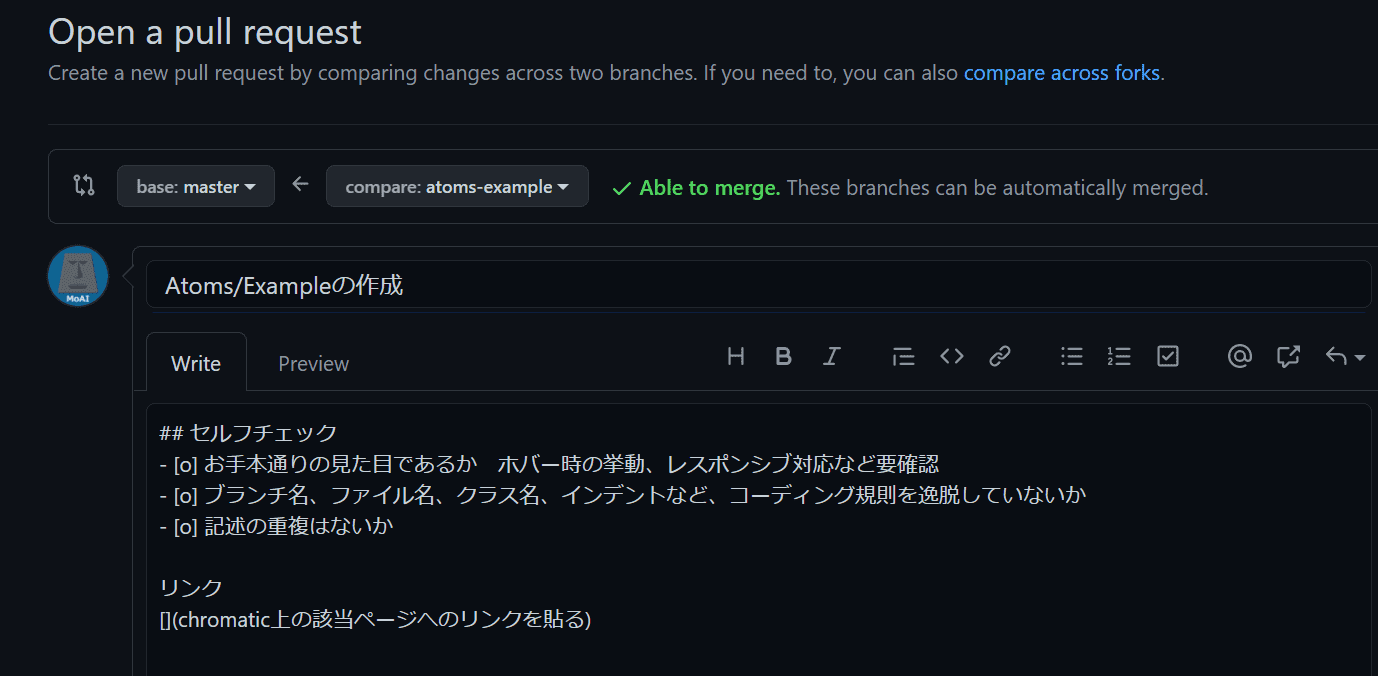Image resolution: width=1378 pixels, height=676 pixels.
Task: Insert a heading with the H icon
Action: (736, 356)
